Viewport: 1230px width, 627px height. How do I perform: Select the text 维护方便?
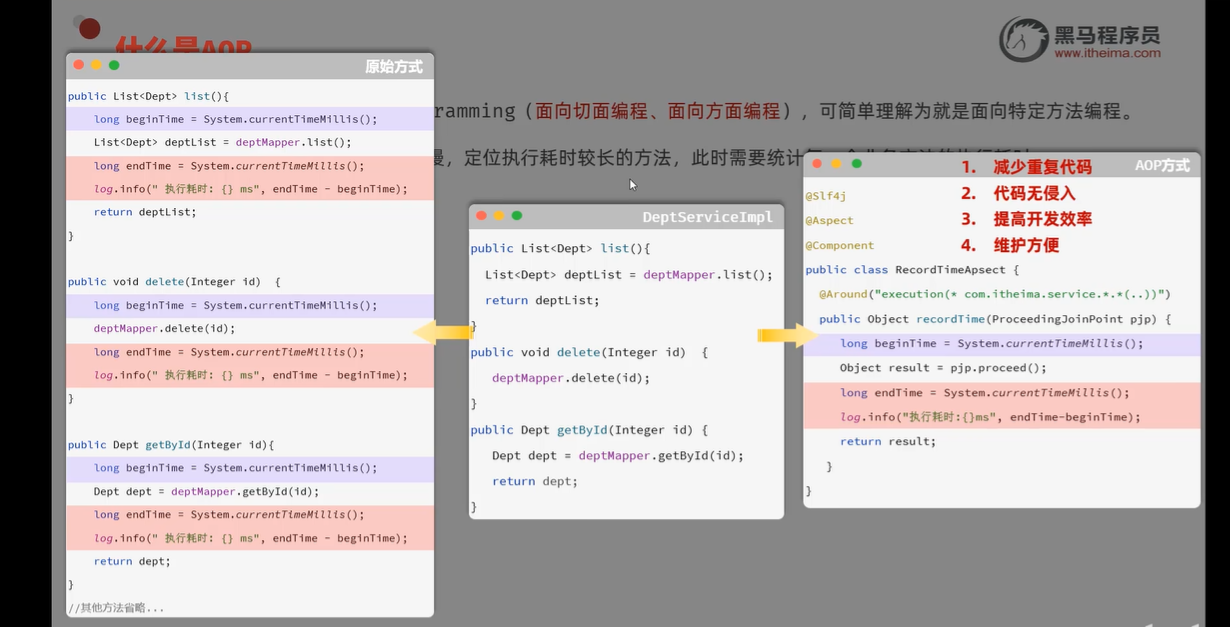(x=1026, y=245)
